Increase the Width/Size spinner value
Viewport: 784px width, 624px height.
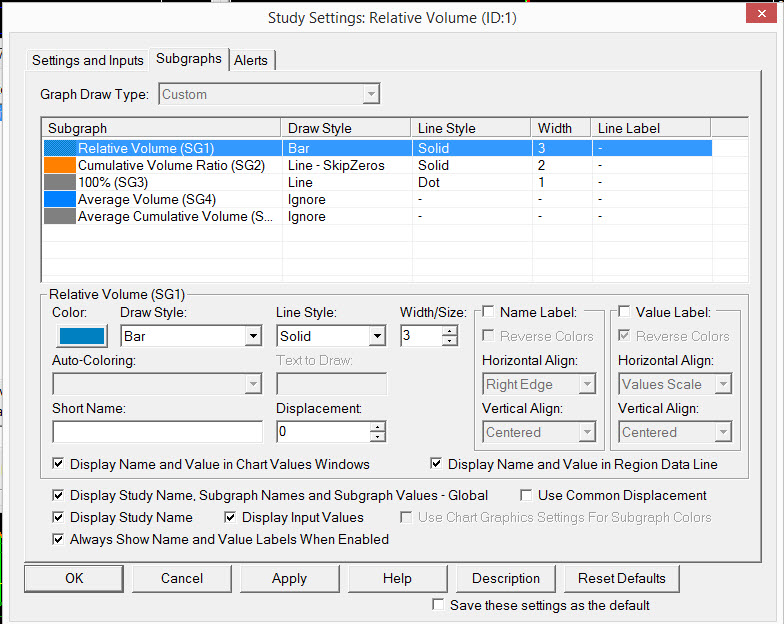[x=450, y=331]
